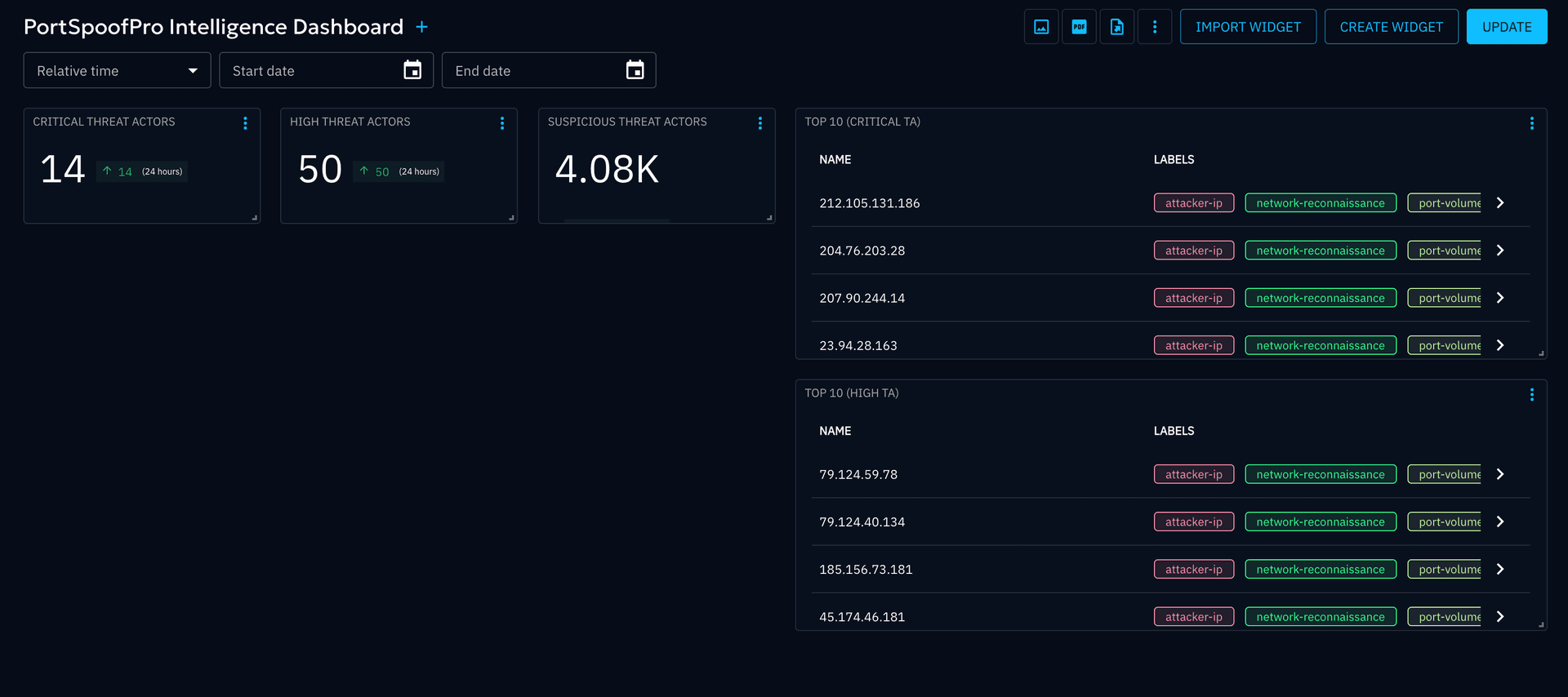Click resize handle of Critical Threat Actors widget
1568x697 pixels.
255,218
